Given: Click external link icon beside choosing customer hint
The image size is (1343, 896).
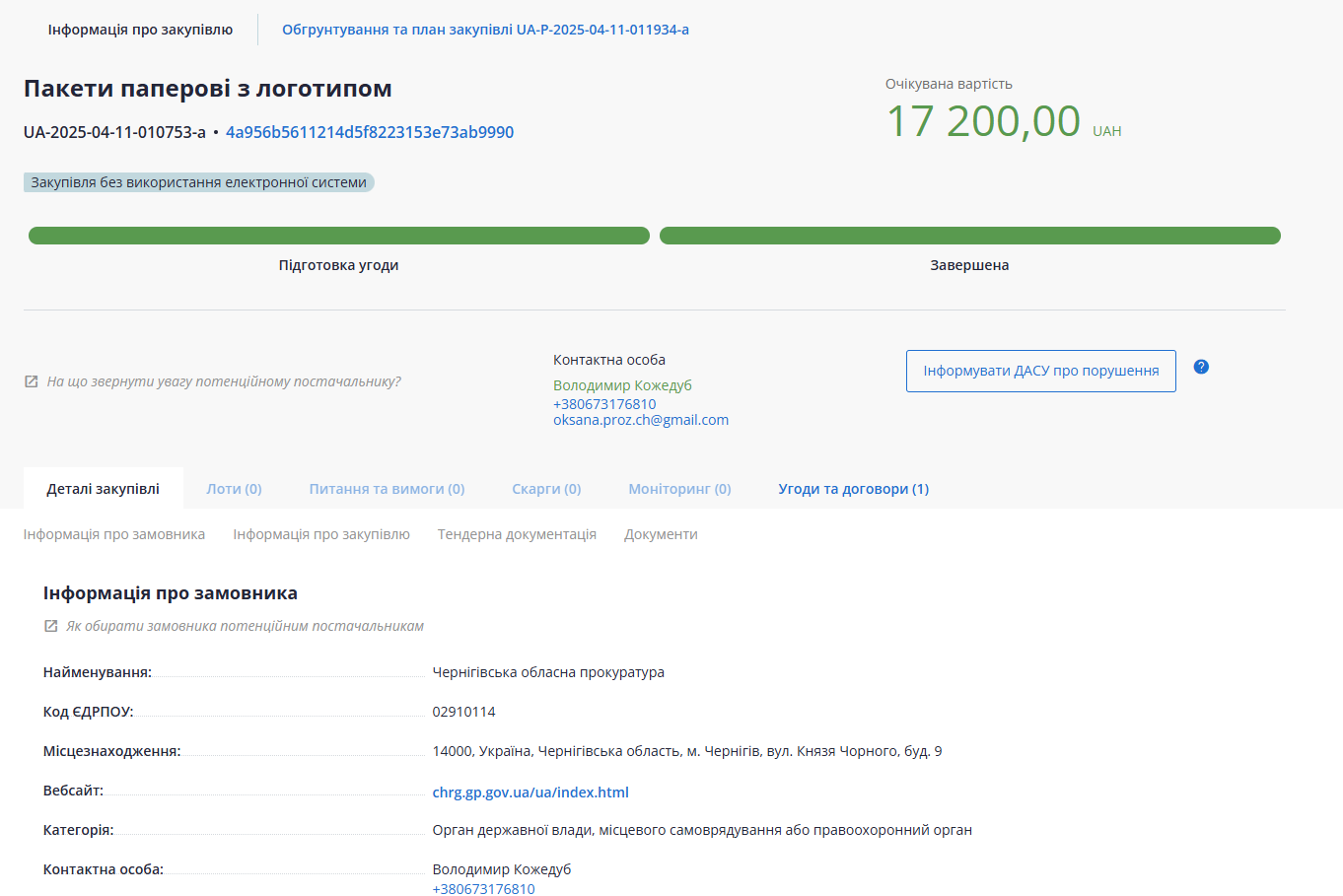Looking at the screenshot, I should (51, 626).
